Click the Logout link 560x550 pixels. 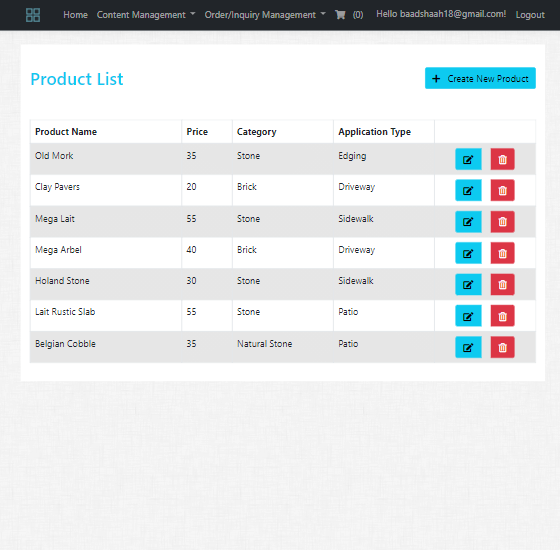530,15
